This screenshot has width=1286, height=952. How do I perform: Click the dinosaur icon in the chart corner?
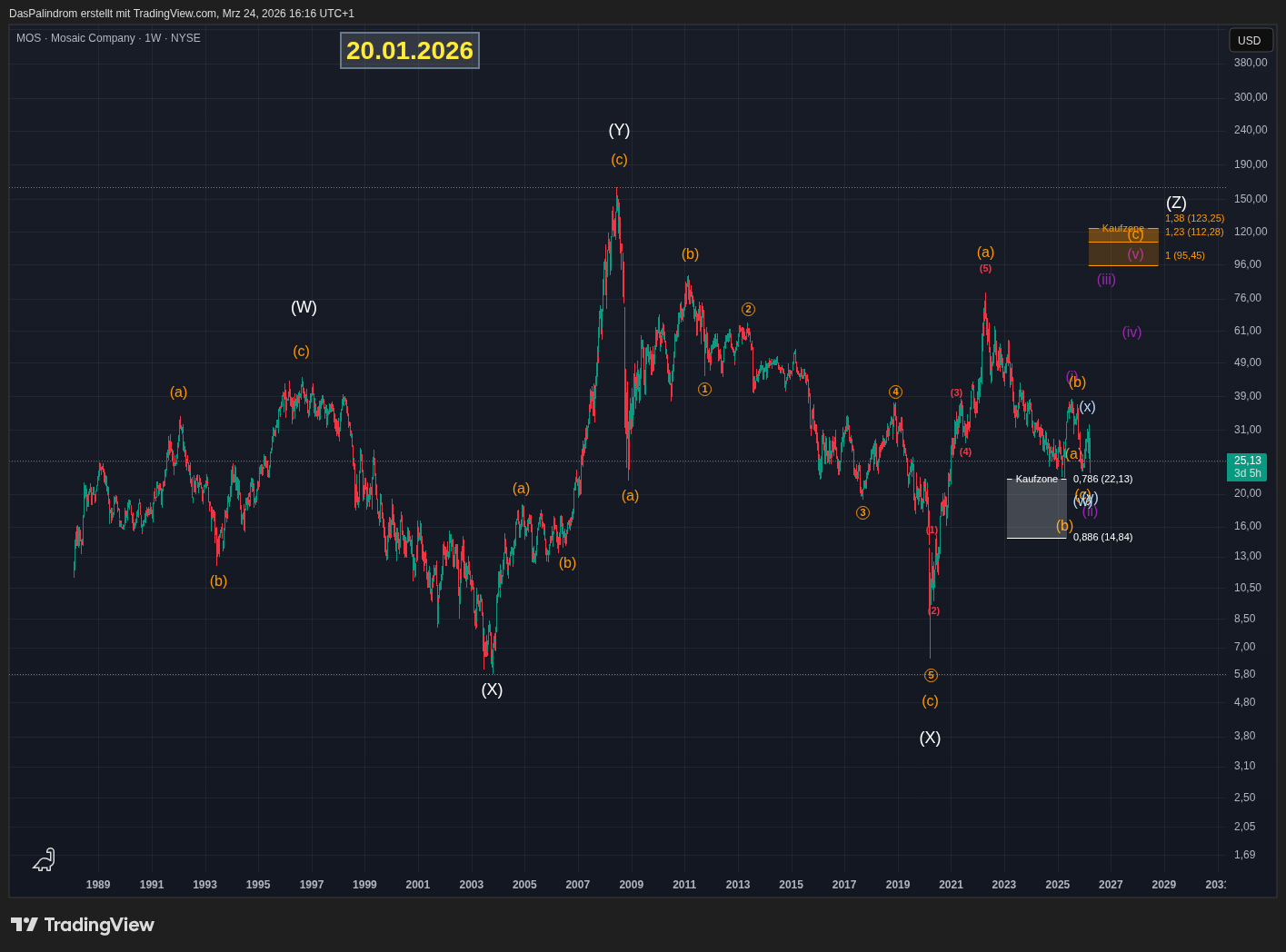pos(45,859)
